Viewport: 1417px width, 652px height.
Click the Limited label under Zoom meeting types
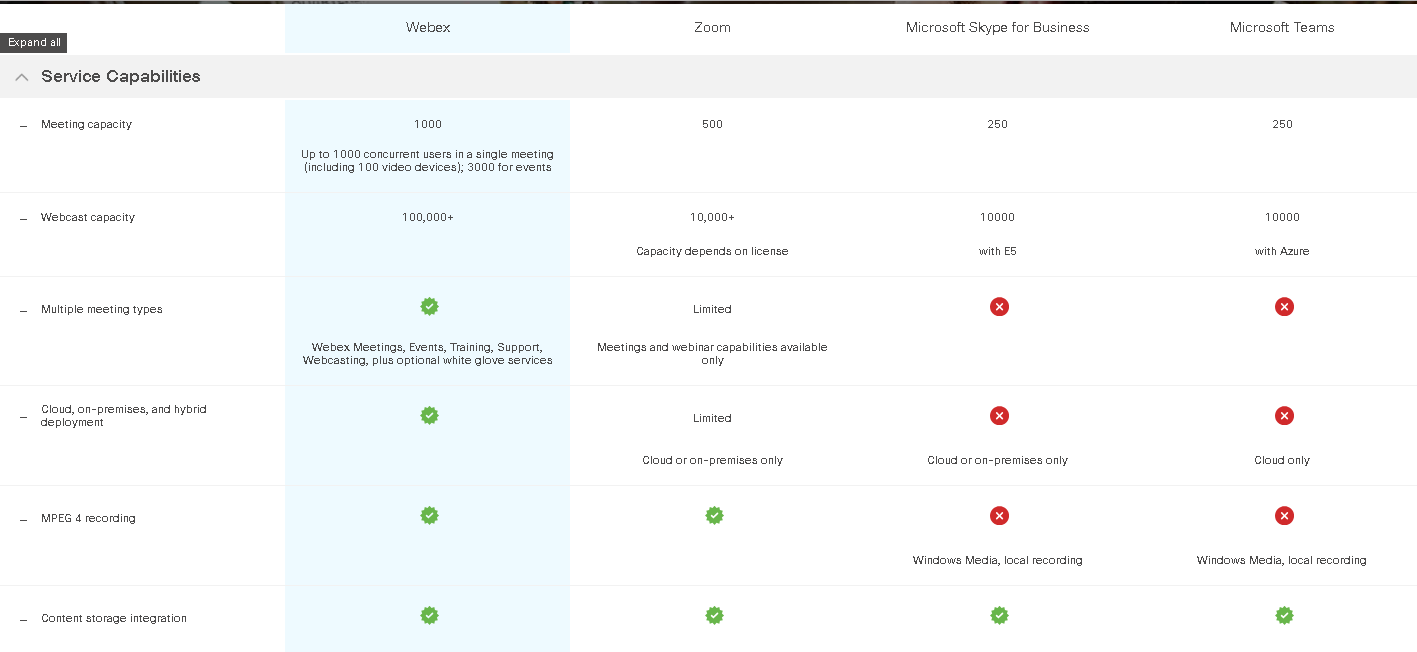(712, 309)
